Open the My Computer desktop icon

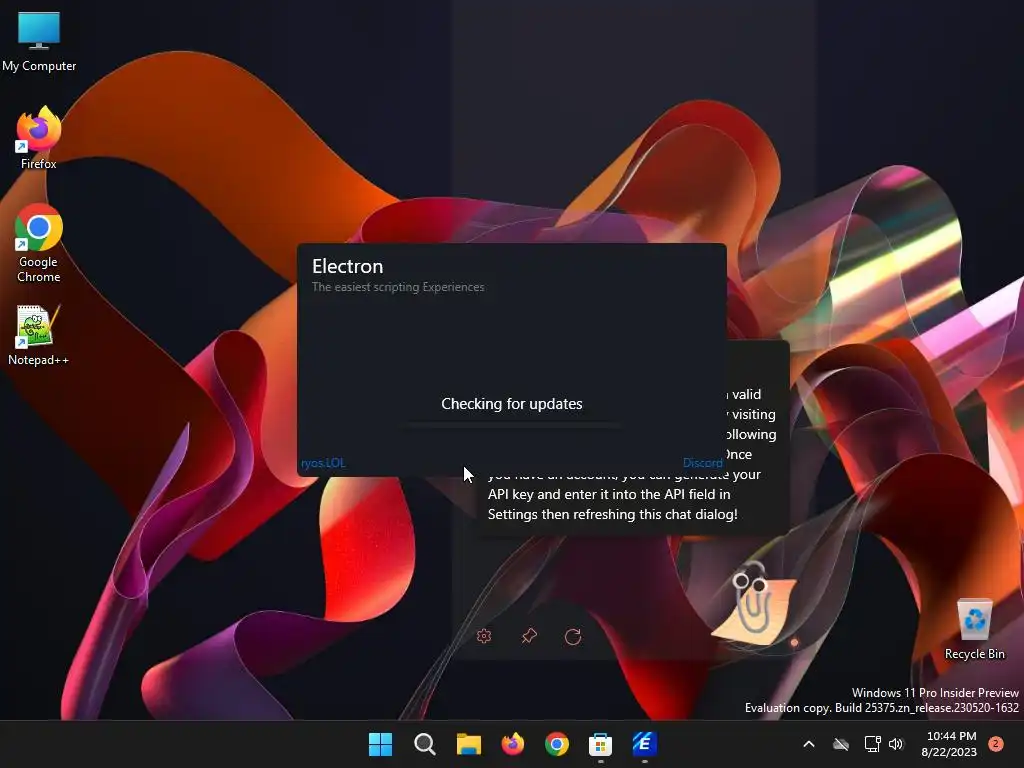click(39, 40)
